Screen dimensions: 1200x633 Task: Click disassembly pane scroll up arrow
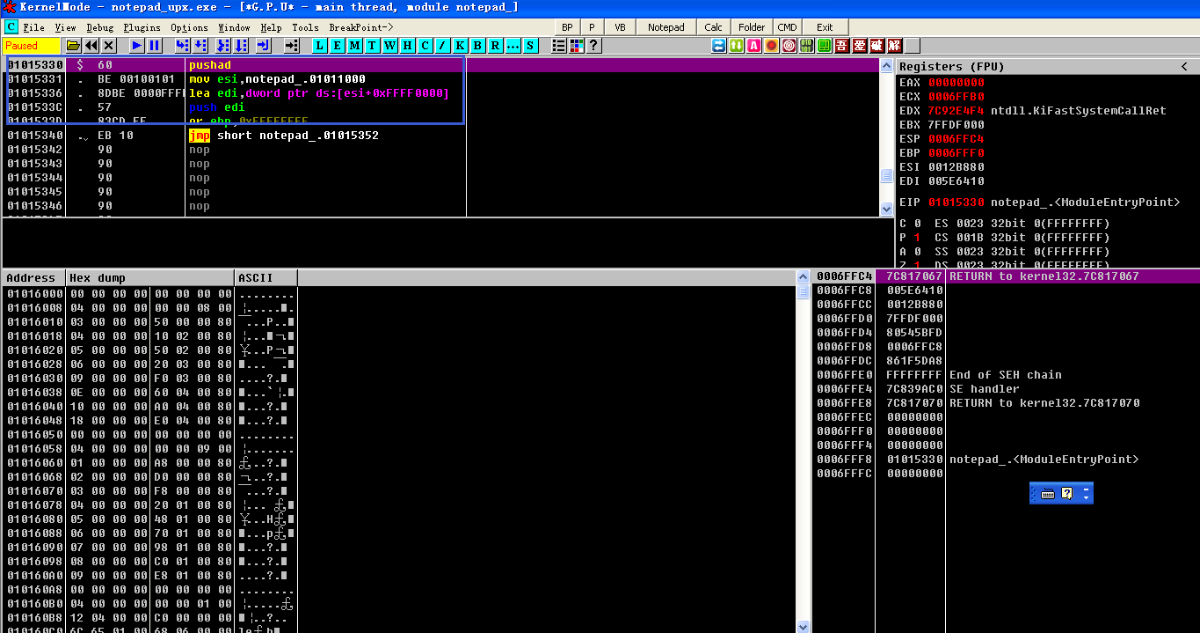click(x=886, y=65)
